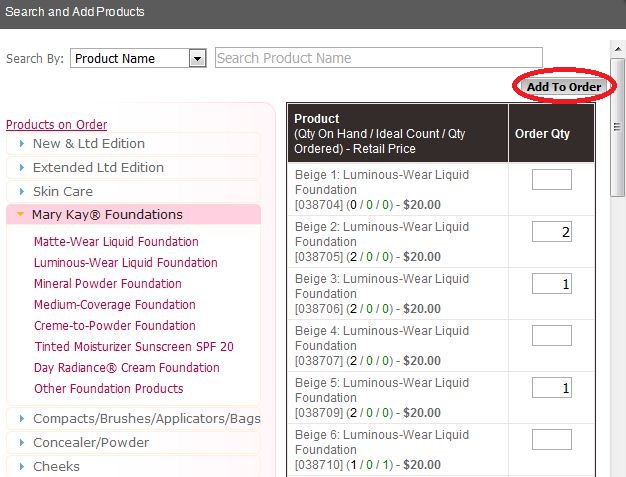Expand the Concealer/Powder category

click(133, 443)
